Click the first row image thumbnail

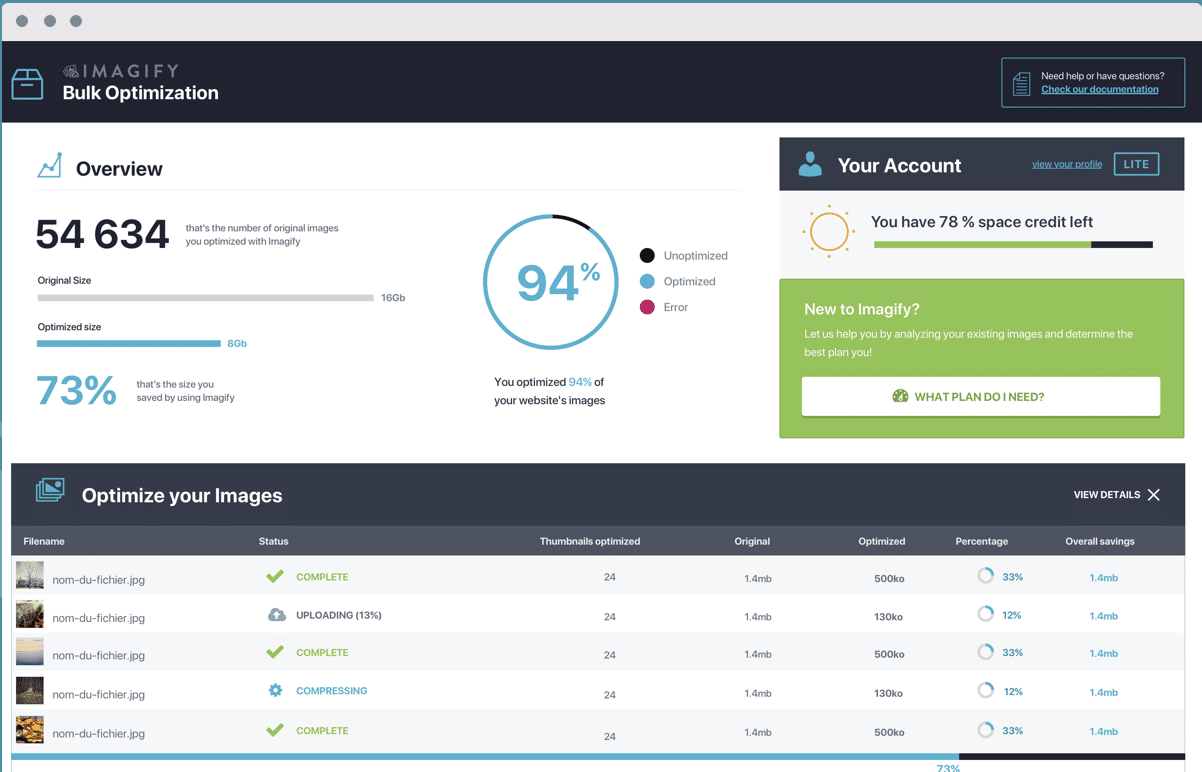coord(30,575)
